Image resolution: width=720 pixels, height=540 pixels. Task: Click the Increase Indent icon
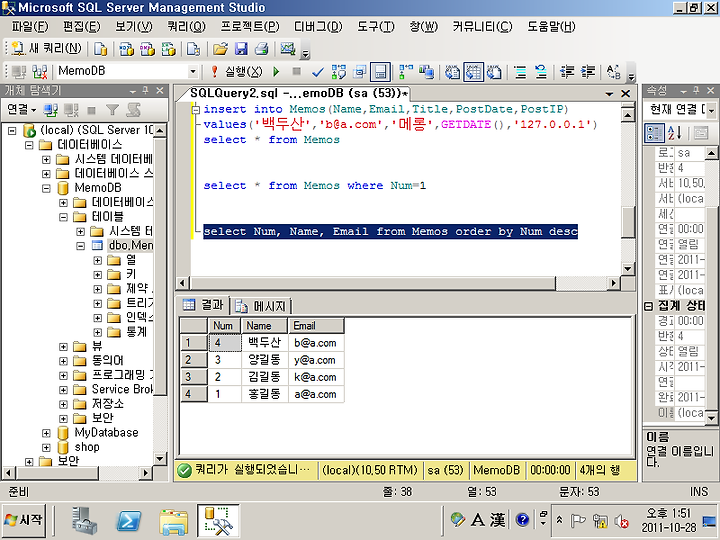pyautogui.click(x=588, y=72)
